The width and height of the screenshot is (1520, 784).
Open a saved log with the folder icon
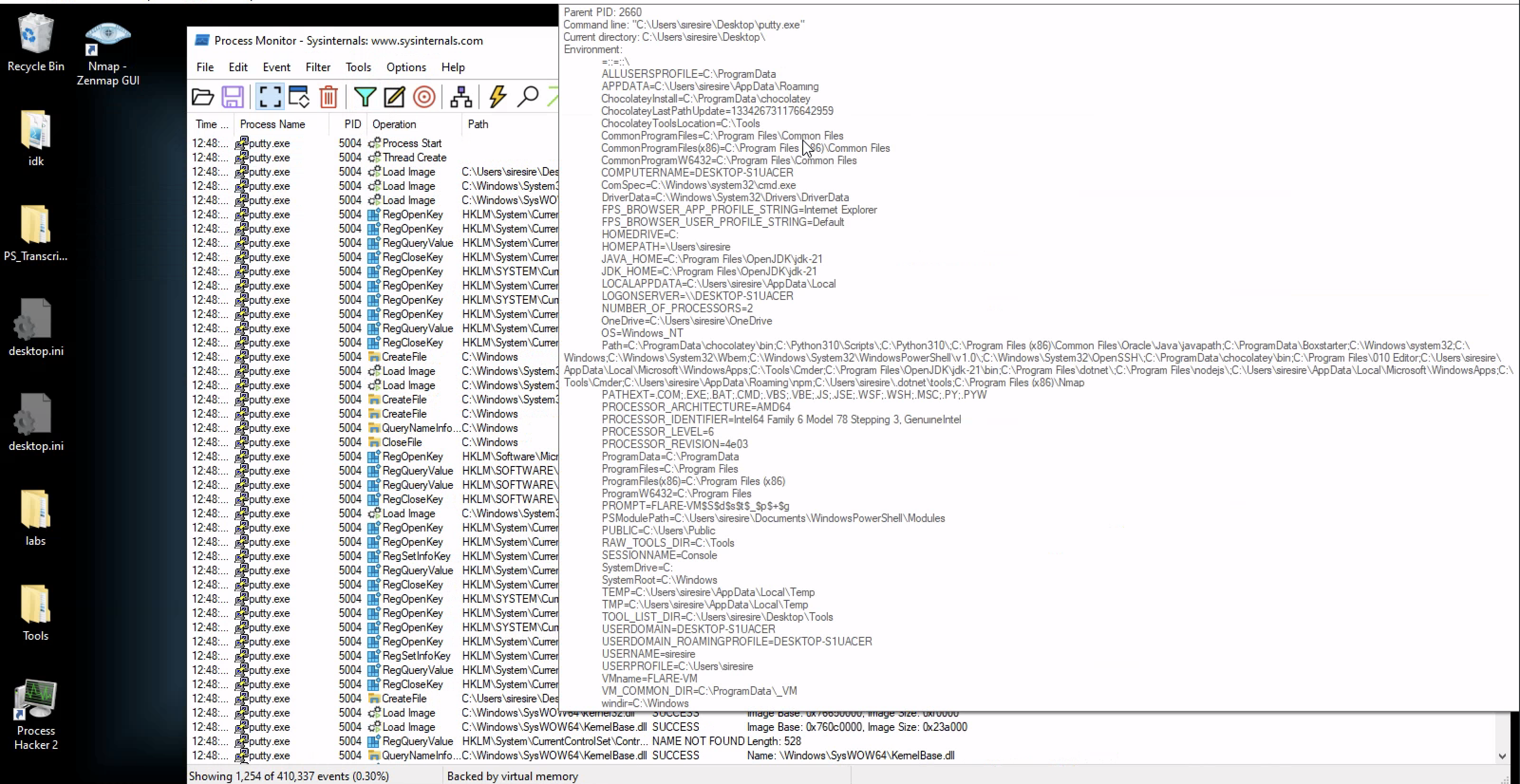pos(203,97)
